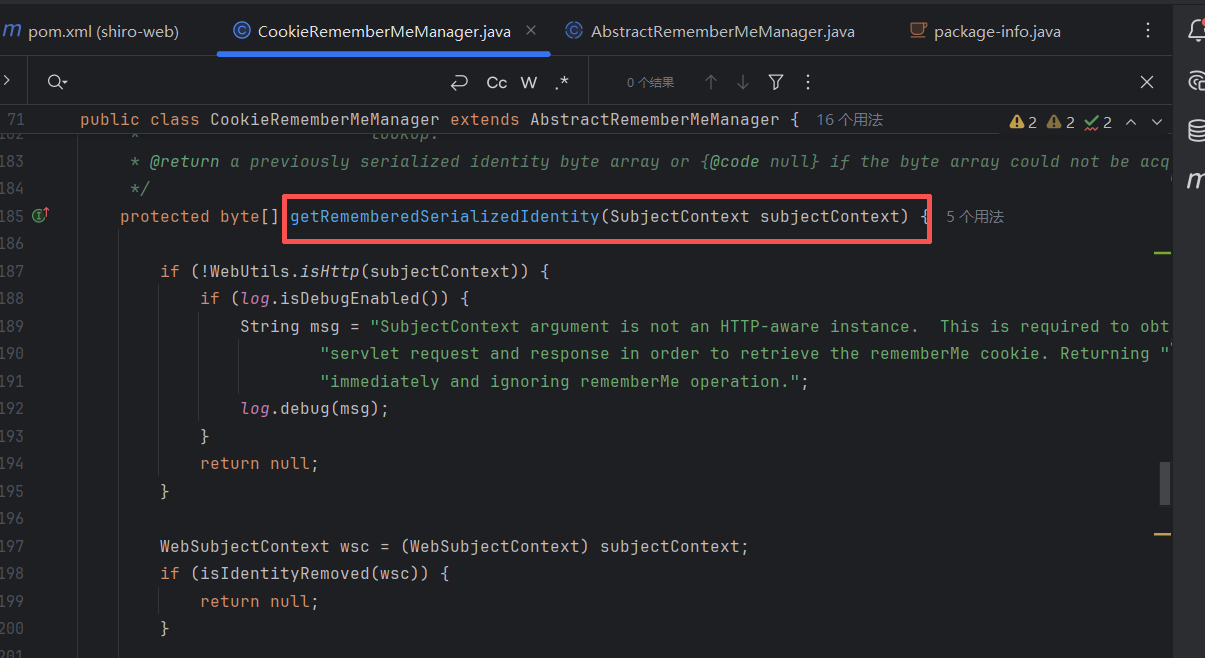
Task: Click the '16 个用法' usages hint
Action: 849,120
